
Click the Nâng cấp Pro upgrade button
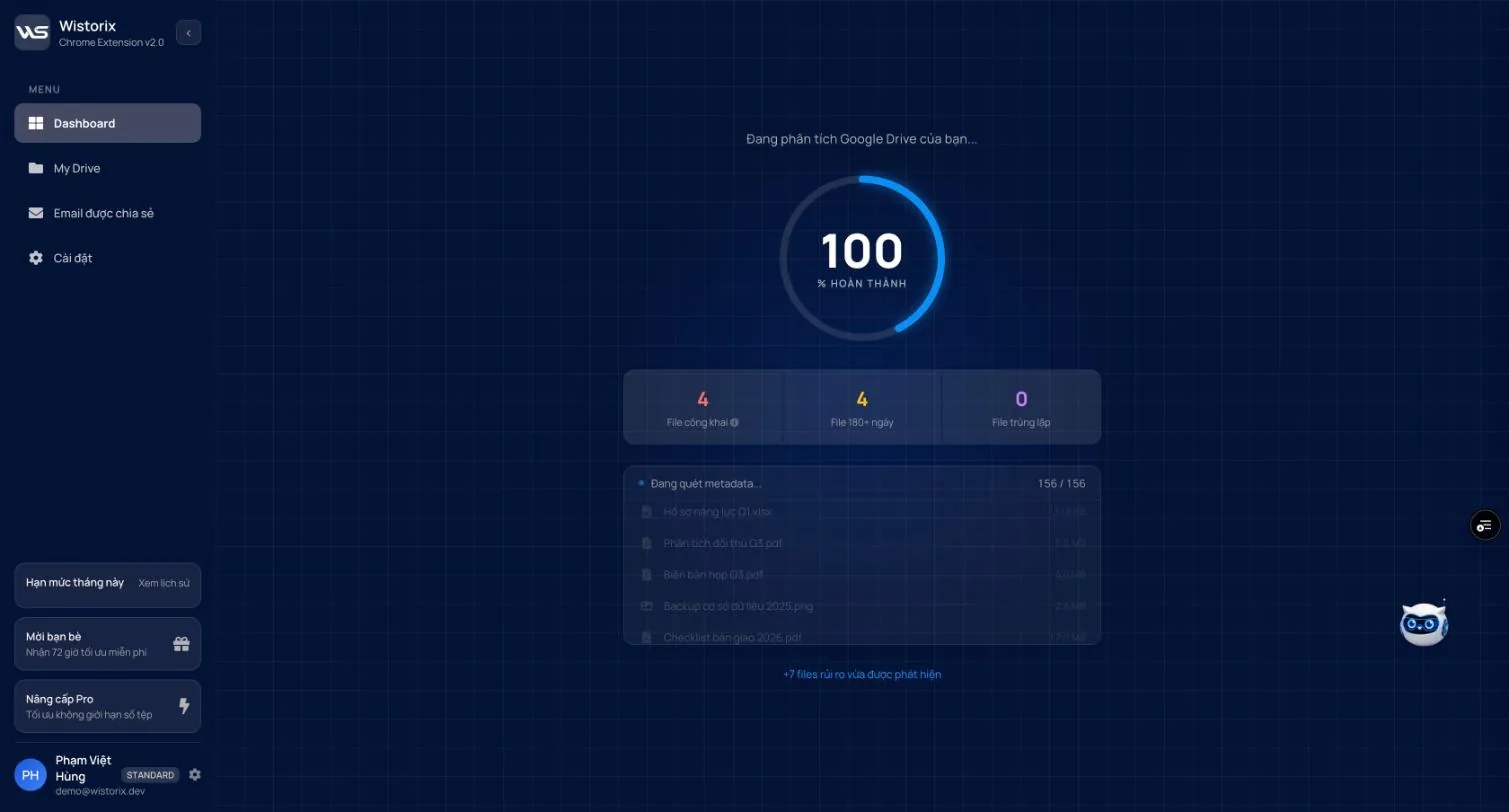point(107,706)
